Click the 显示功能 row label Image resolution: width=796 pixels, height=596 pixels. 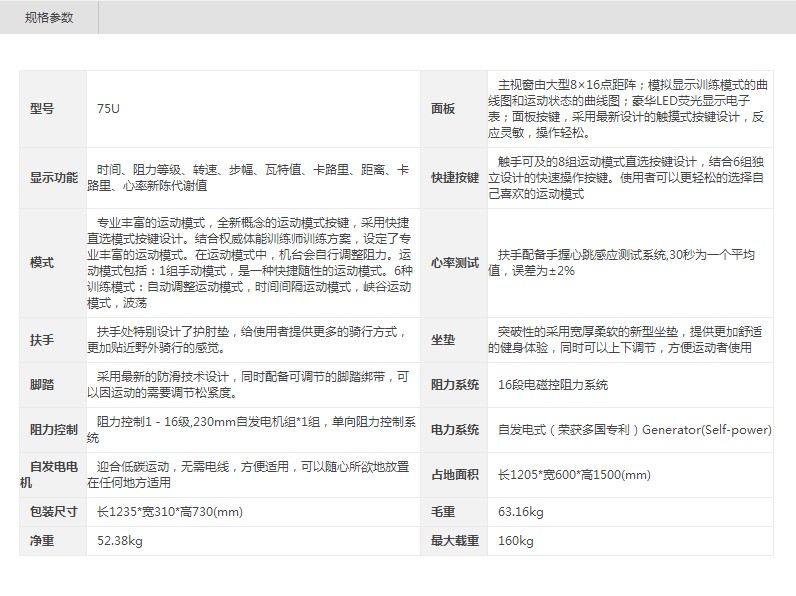click(53, 177)
